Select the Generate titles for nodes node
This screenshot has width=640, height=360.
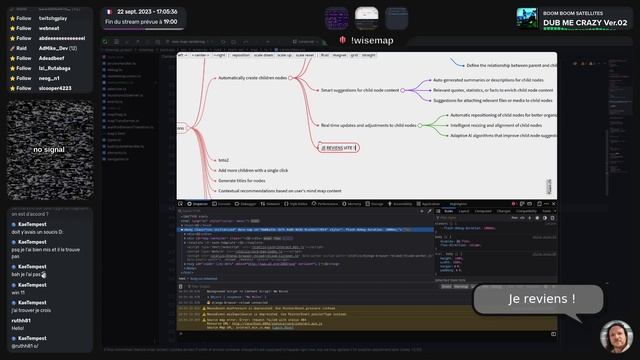tap(242, 180)
